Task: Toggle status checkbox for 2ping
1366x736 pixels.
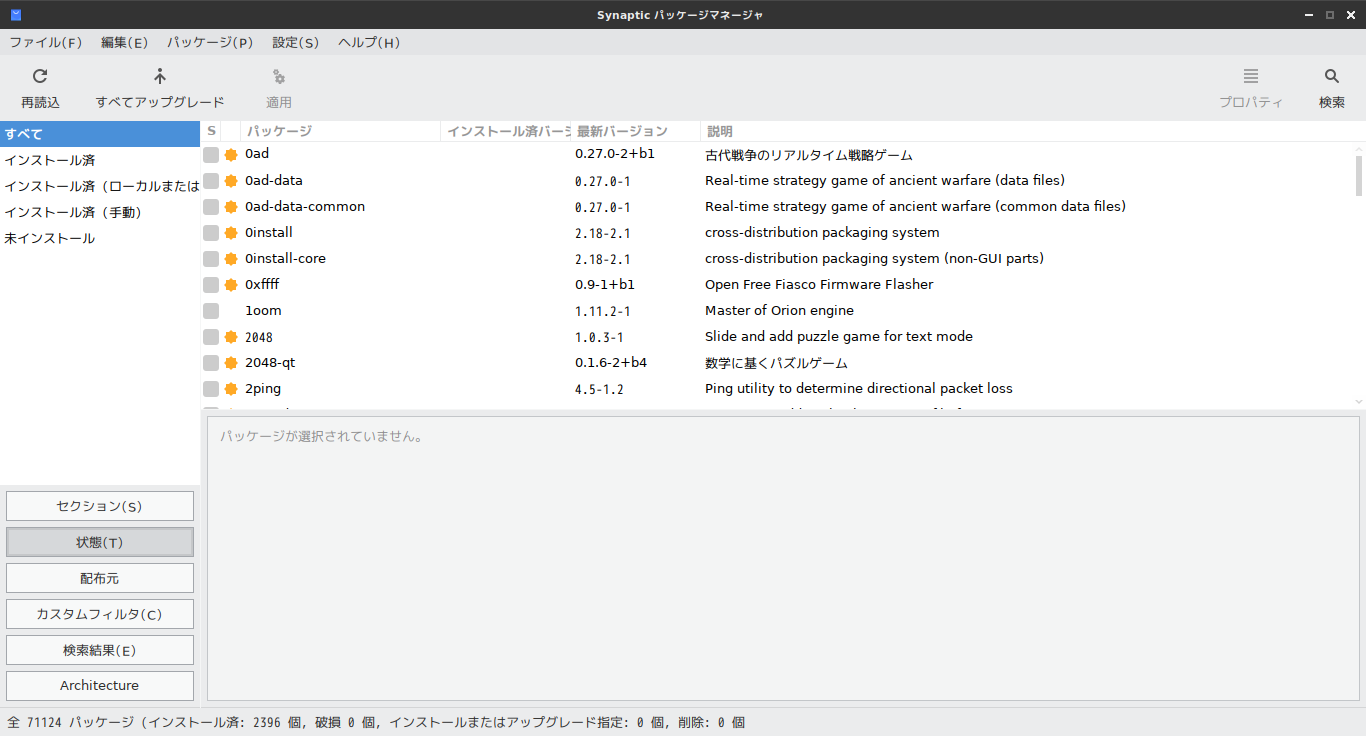Action: click(x=211, y=389)
